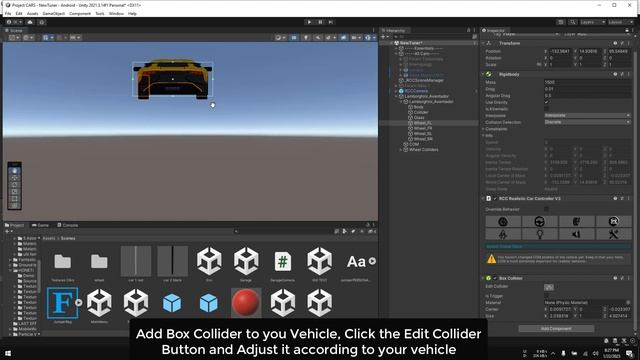Disable the Box Collider component checkbox

pyautogui.click(x=496, y=278)
